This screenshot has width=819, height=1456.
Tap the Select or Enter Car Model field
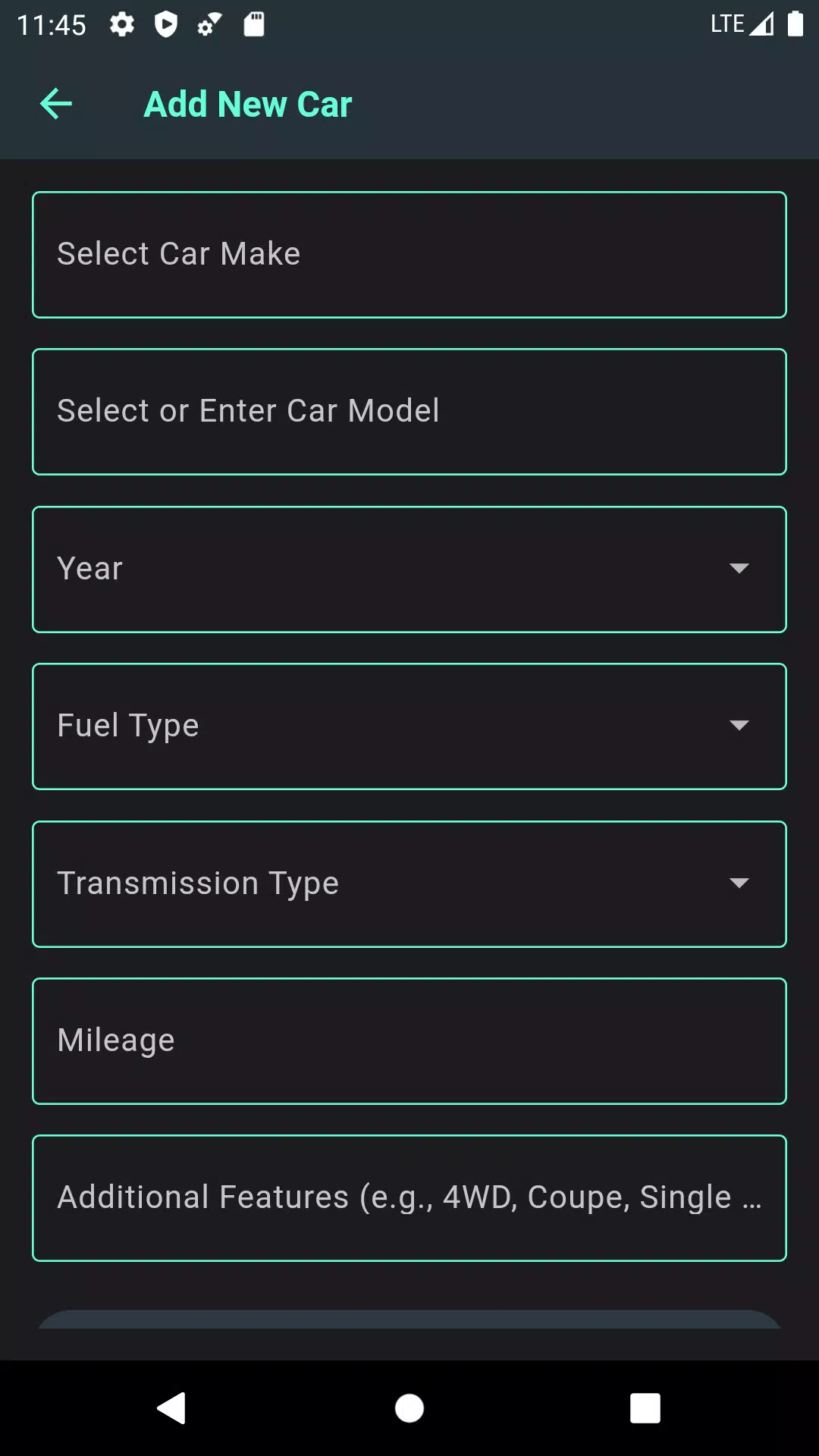pyautogui.click(x=409, y=412)
